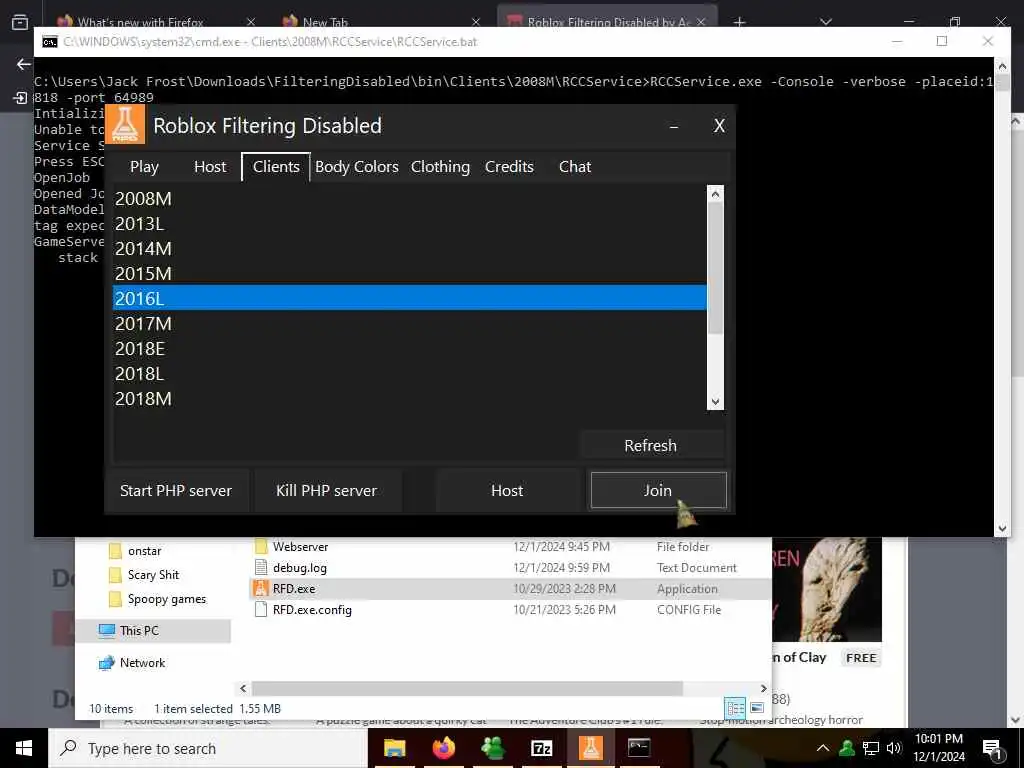
Task: Click clients list scroll down arrow
Action: (715, 402)
